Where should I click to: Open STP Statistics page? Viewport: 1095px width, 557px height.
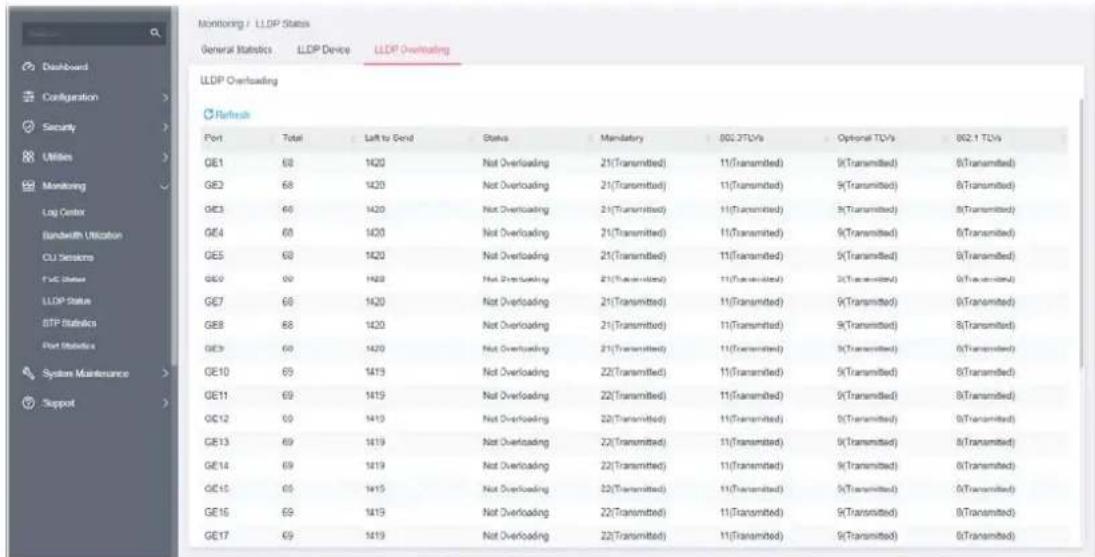tap(68, 323)
